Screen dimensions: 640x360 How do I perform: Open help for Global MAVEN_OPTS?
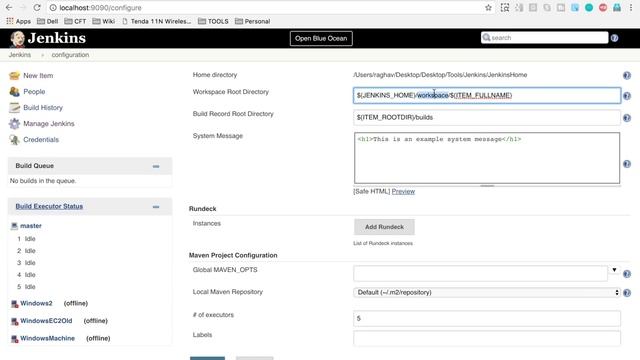pos(627,274)
